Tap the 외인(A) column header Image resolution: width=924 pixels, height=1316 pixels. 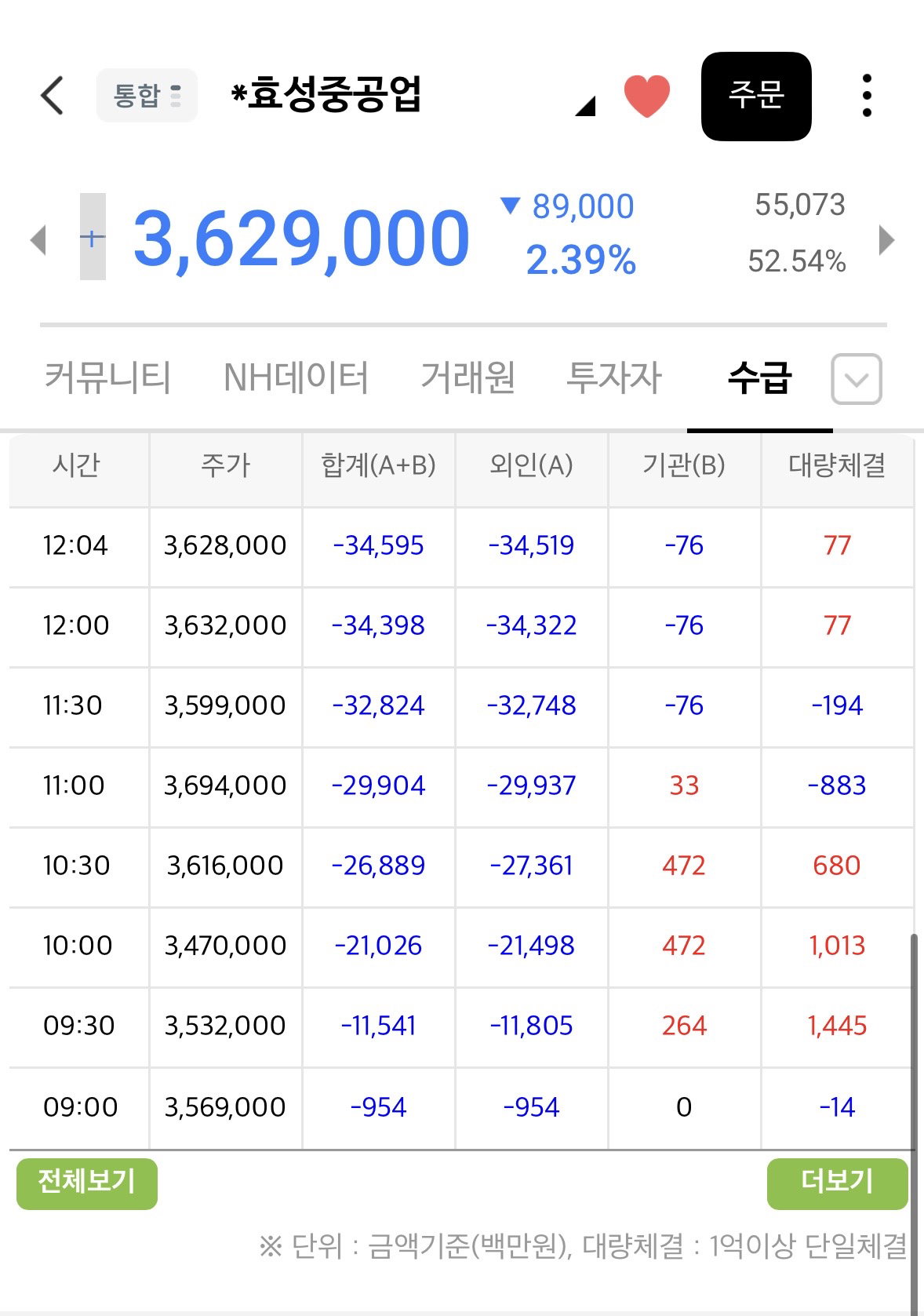coord(531,466)
